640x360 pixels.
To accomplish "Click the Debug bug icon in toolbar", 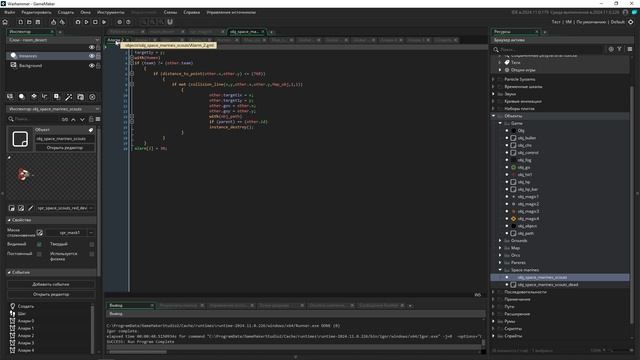I will [x=78, y=22].
